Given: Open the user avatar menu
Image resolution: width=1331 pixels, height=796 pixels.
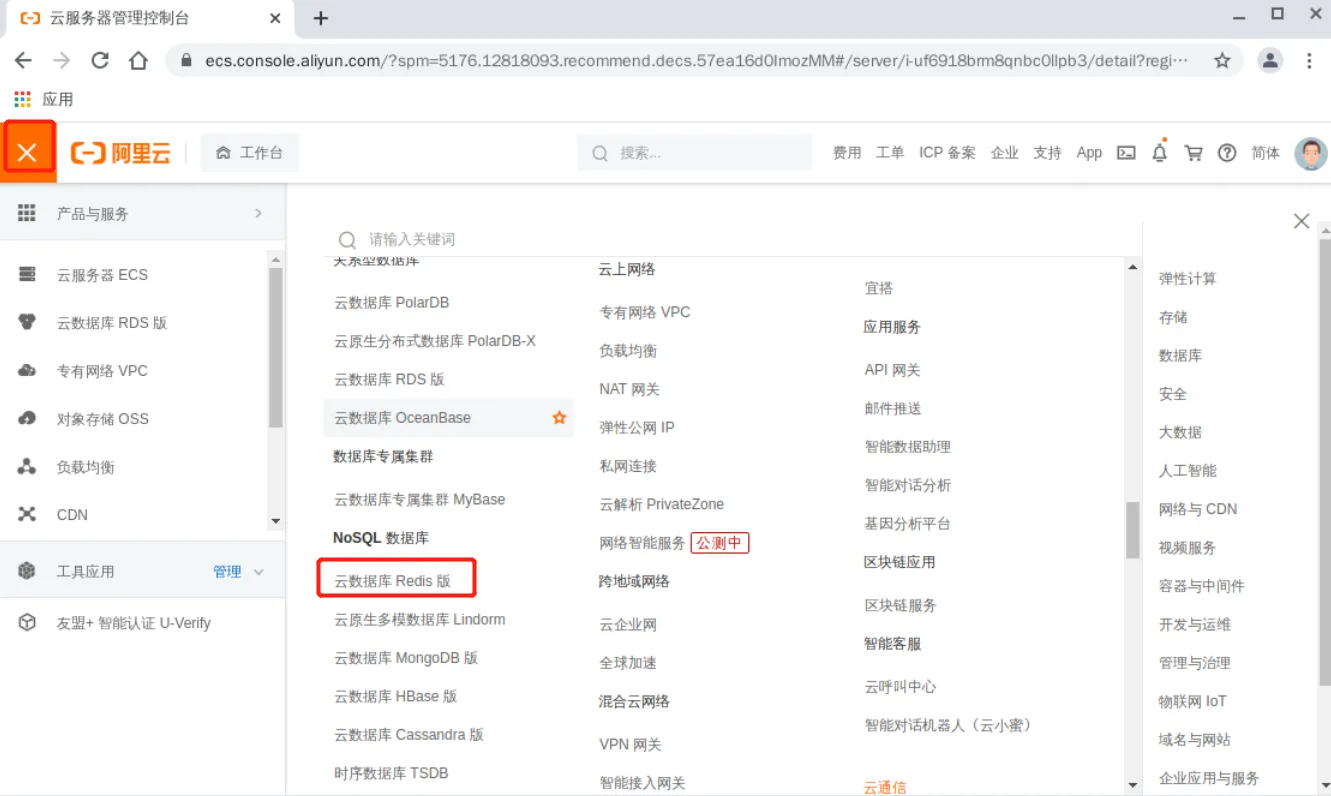Looking at the screenshot, I should tap(1311, 153).
